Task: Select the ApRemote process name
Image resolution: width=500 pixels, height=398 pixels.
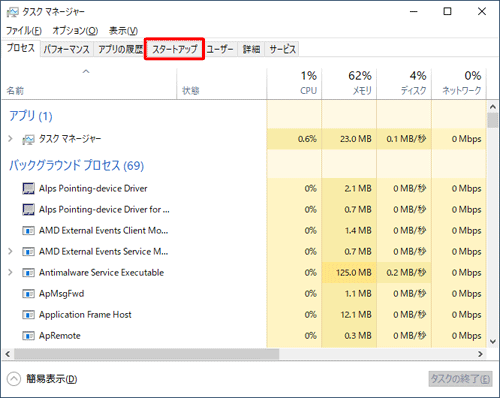Action: click(x=60, y=336)
